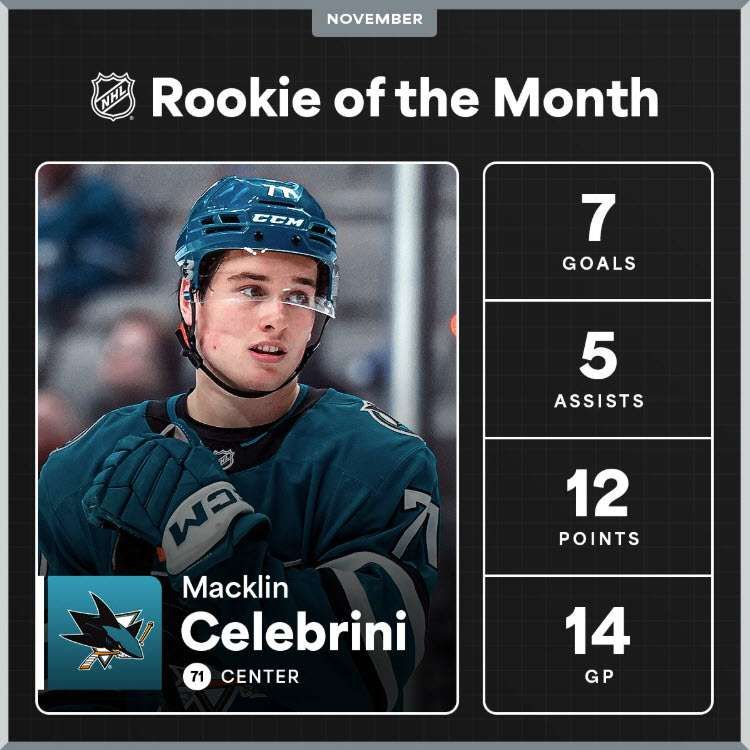Click the NHL crest on jersey collar
The height and width of the screenshot is (750, 750).
[225, 459]
